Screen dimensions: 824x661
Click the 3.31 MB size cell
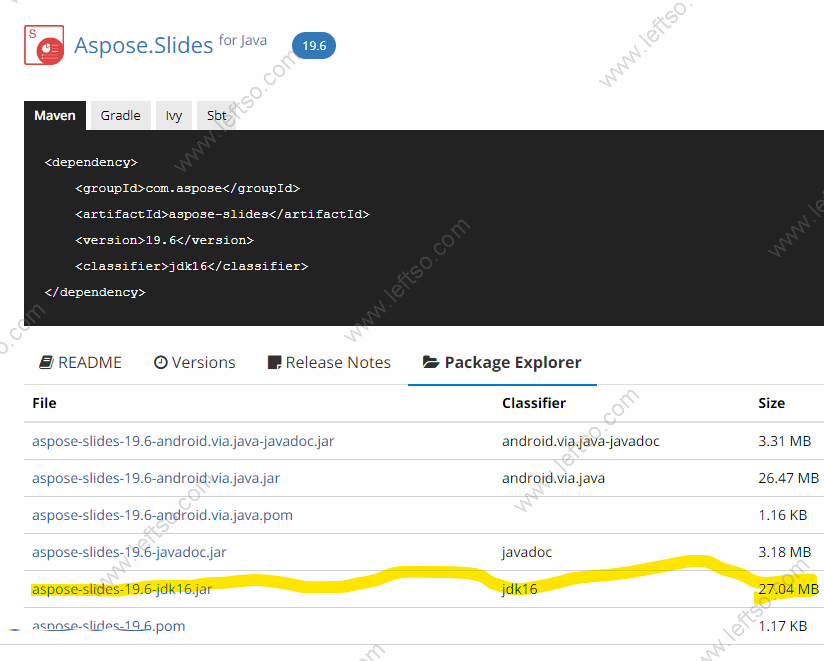point(785,441)
